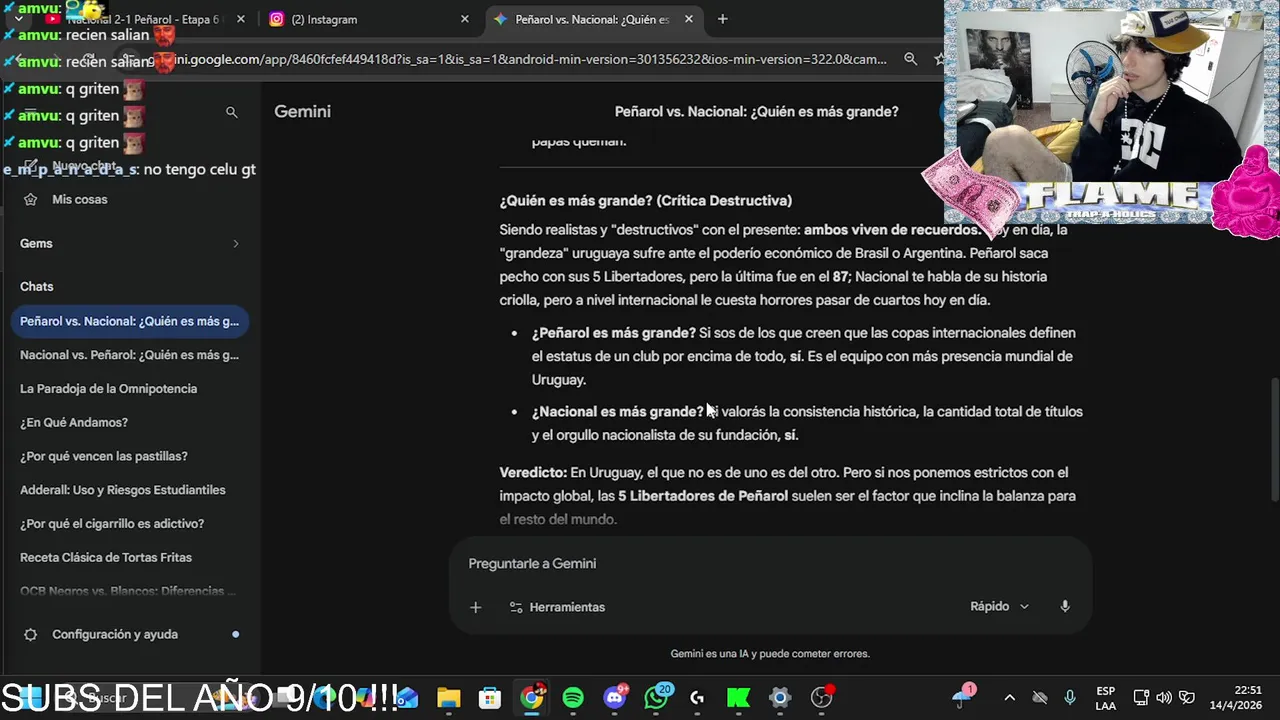
Task: Open chat 'Nacional vs. Peñarol: ¿Quién es más g...'
Action: pyautogui.click(x=129, y=355)
